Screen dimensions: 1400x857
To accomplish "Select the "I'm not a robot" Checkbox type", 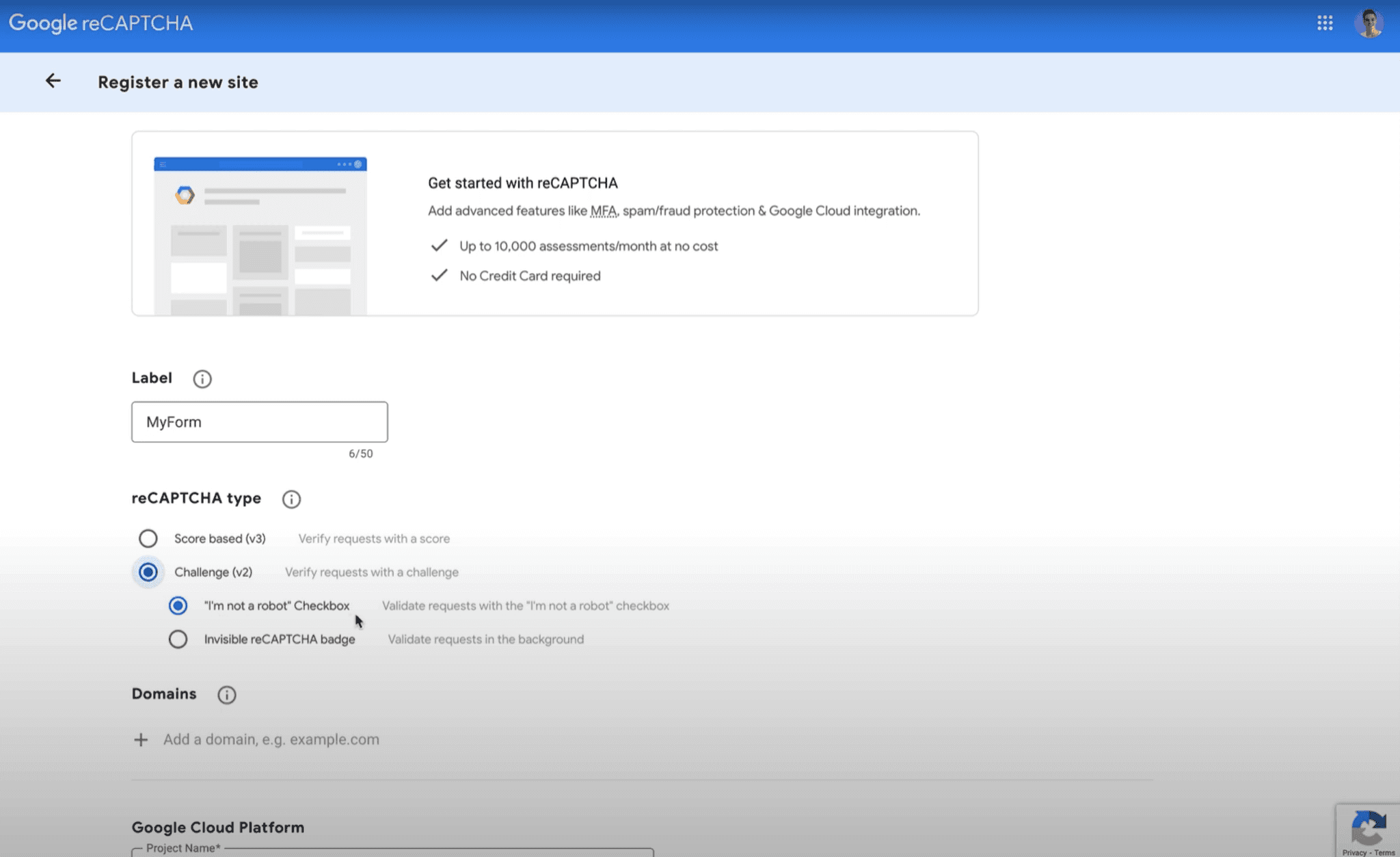I will point(178,605).
